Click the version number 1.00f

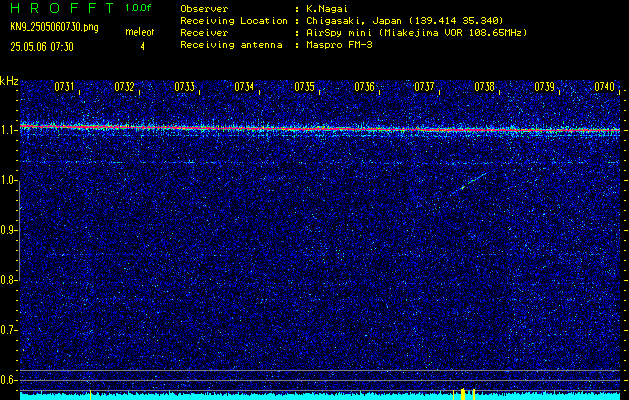click(x=138, y=8)
